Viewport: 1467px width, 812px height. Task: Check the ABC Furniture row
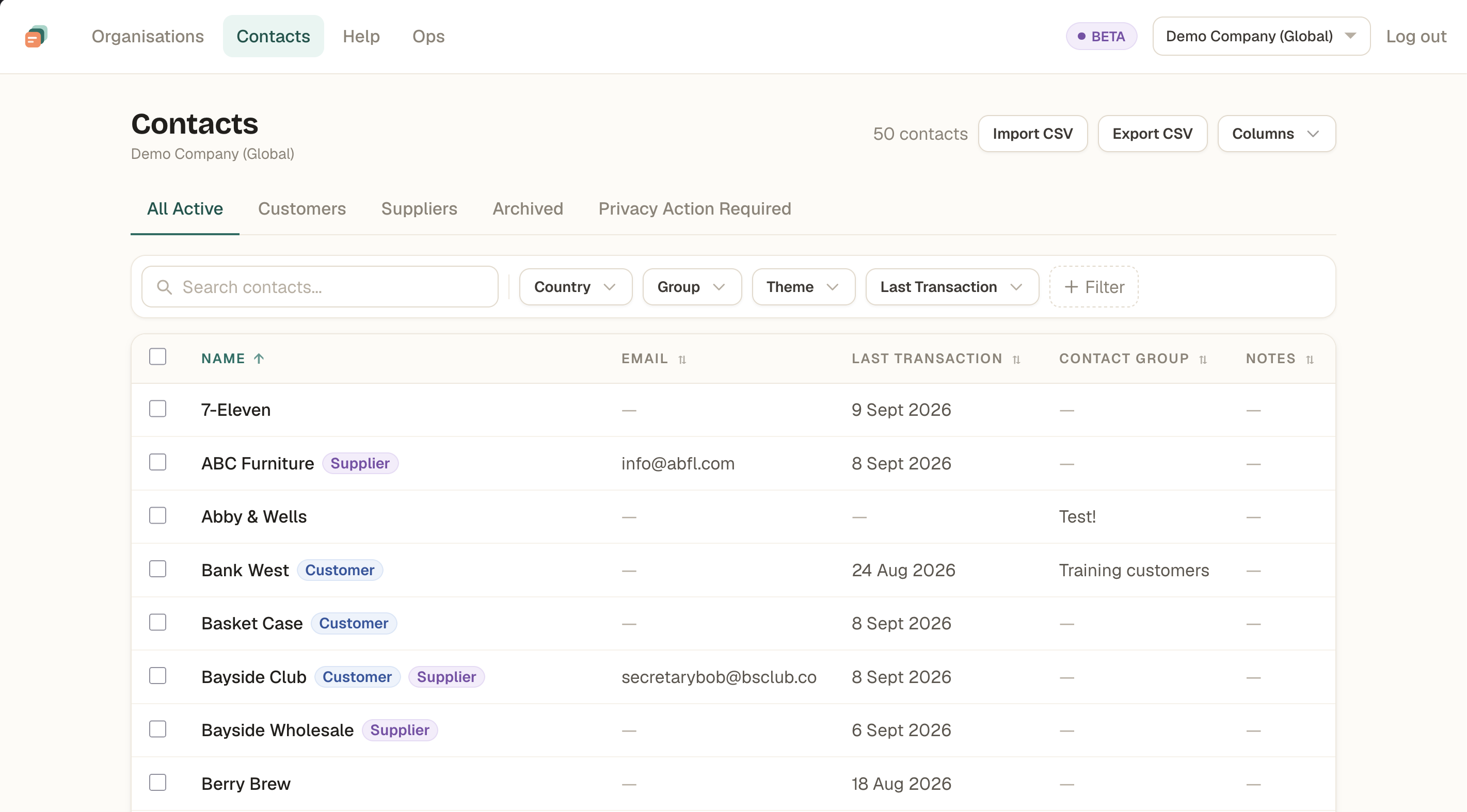coord(158,462)
